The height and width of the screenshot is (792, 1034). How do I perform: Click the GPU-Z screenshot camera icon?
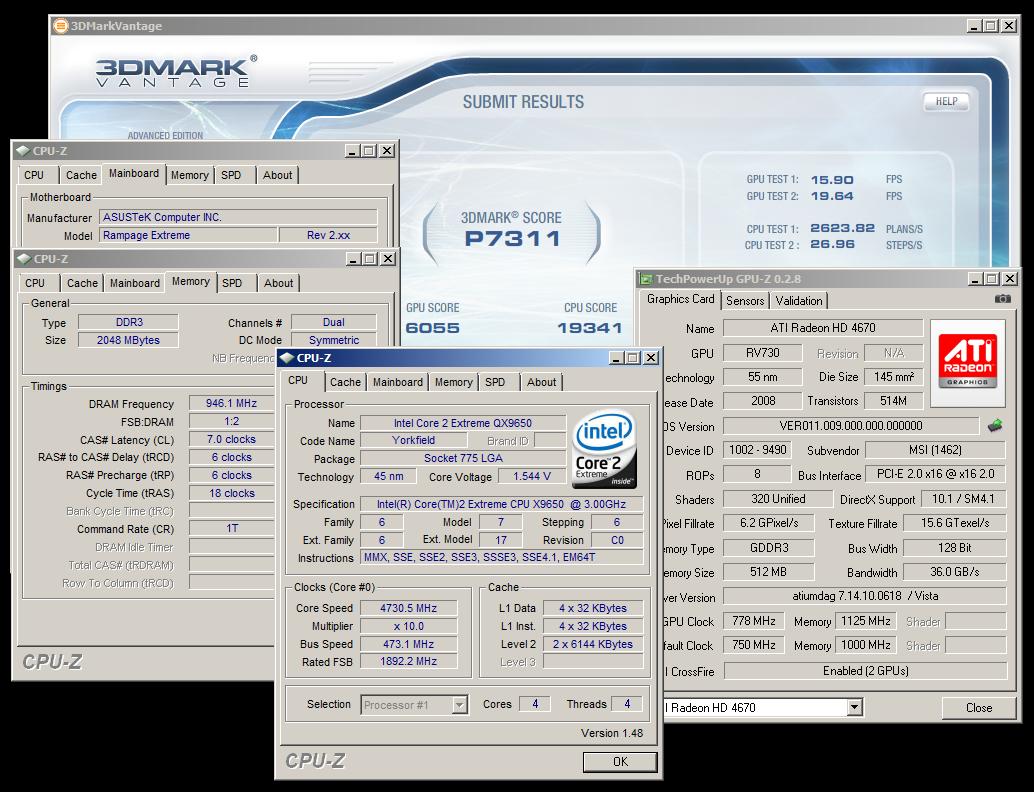point(1002,299)
